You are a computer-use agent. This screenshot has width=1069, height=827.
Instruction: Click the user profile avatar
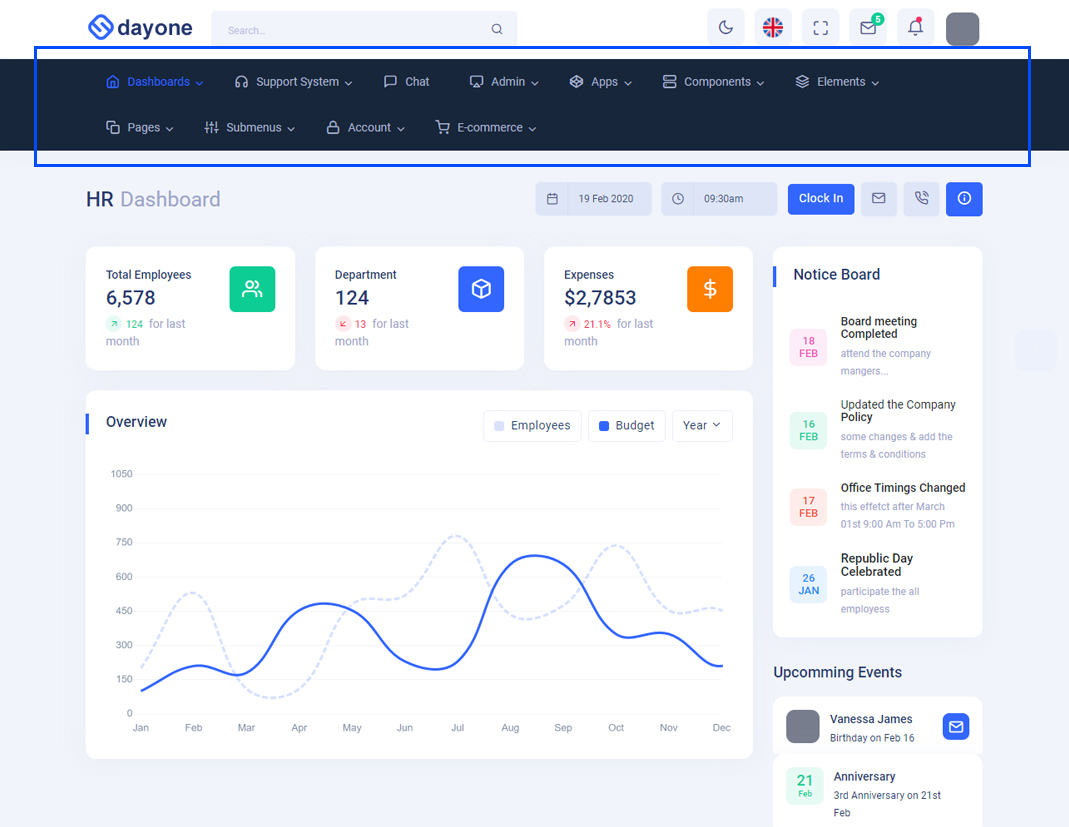pos(962,29)
